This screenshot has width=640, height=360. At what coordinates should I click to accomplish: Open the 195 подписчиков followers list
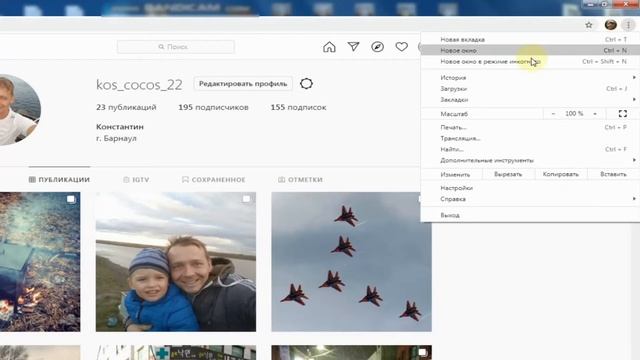click(213, 107)
